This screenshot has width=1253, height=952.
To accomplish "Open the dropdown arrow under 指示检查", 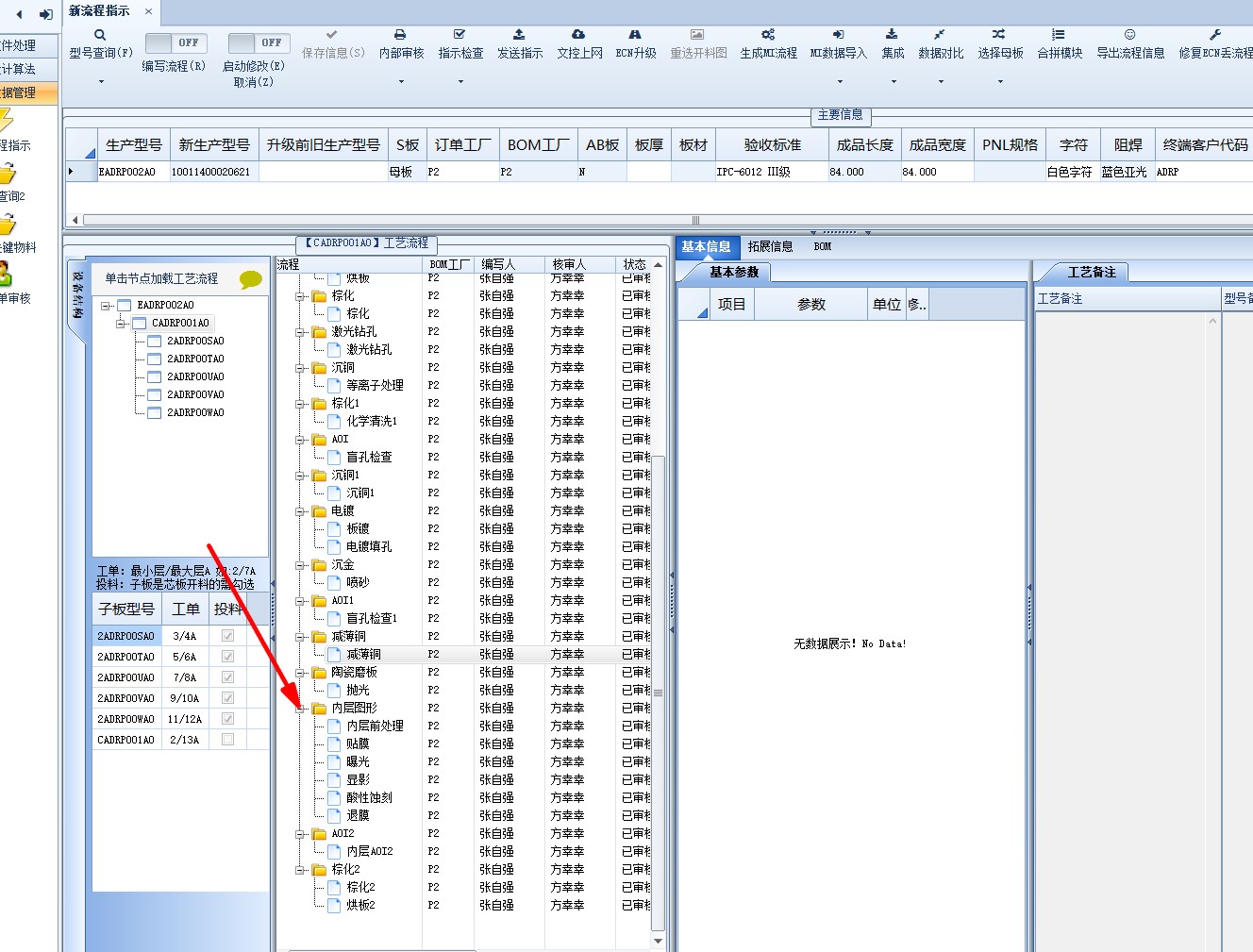I will click(x=460, y=81).
